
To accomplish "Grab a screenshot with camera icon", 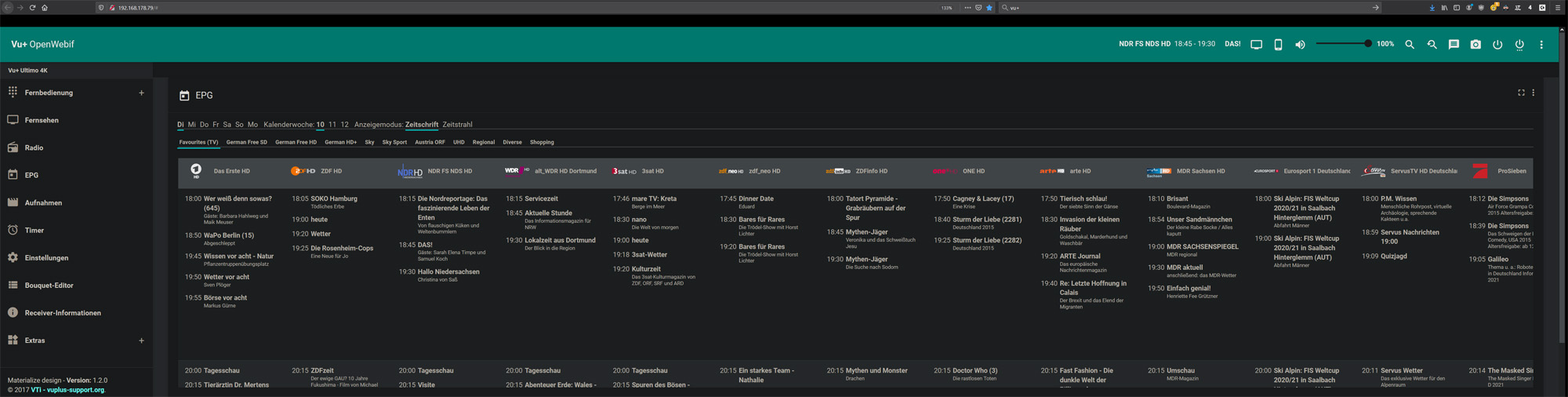I will coord(1475,45).
